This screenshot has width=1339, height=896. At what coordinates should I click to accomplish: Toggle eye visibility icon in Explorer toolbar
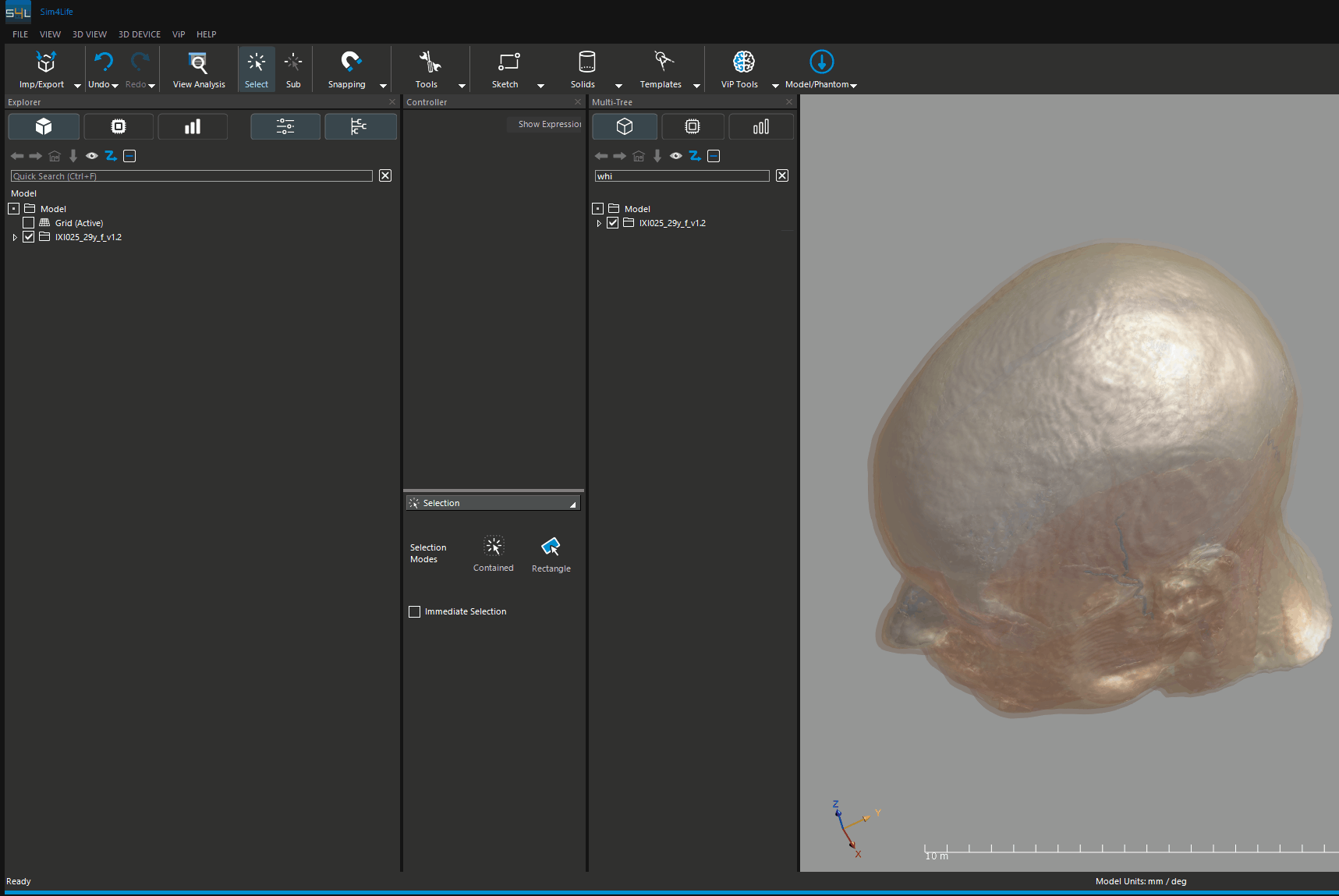pyautogui.click(x=92, y=156)
